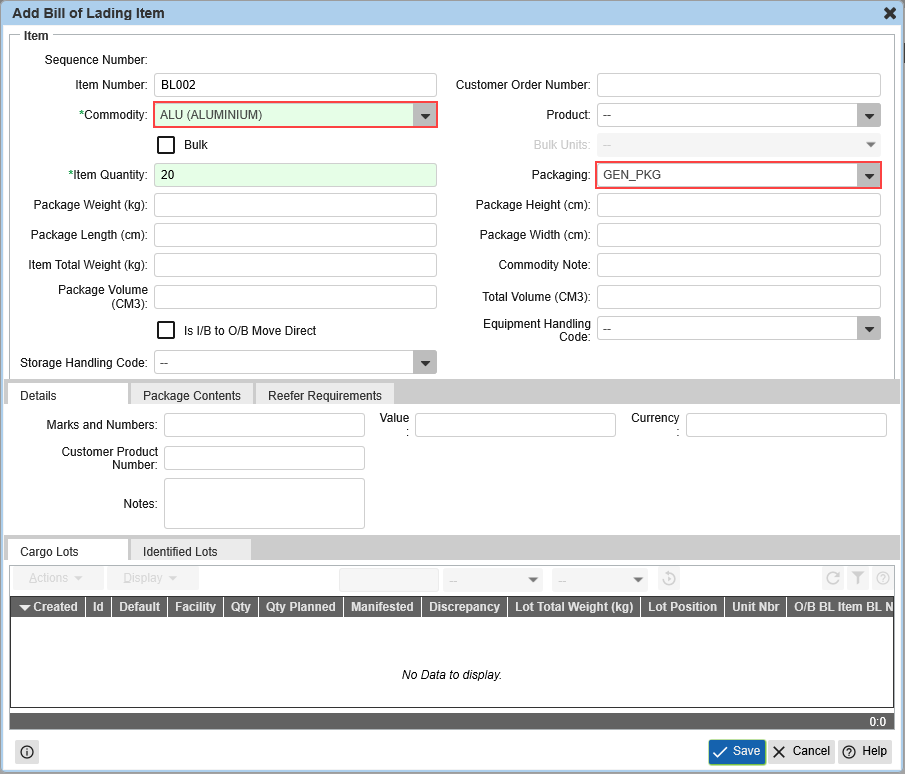This screenshot has width=905, height=774.
Task: Sort by the Manifested column header
Action: [x=382, y=607]
